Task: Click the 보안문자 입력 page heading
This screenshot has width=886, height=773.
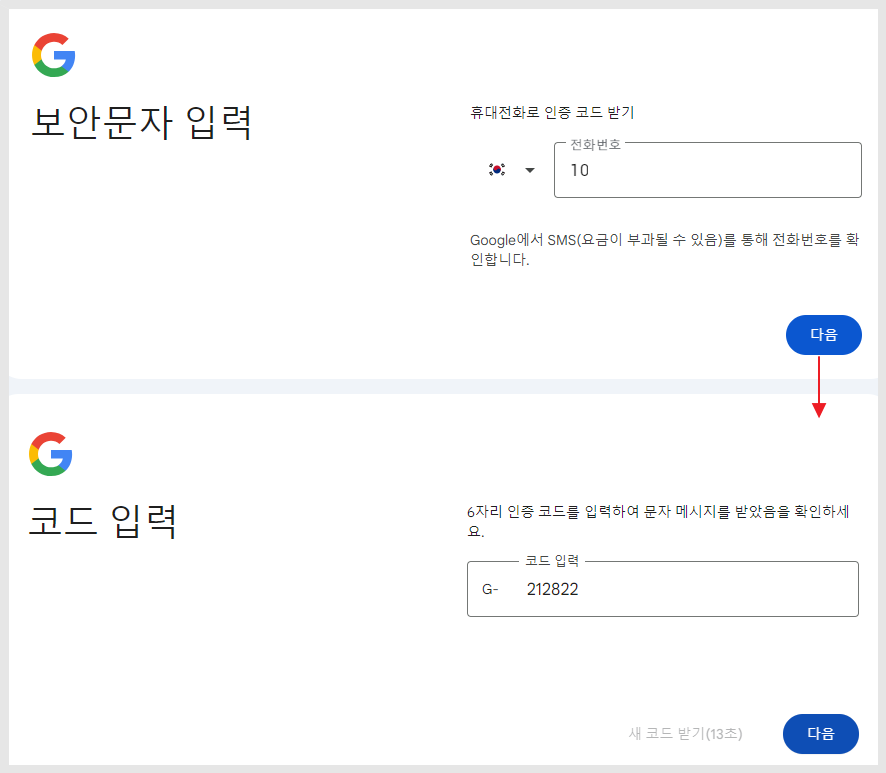Action: (x=141, y=123)
